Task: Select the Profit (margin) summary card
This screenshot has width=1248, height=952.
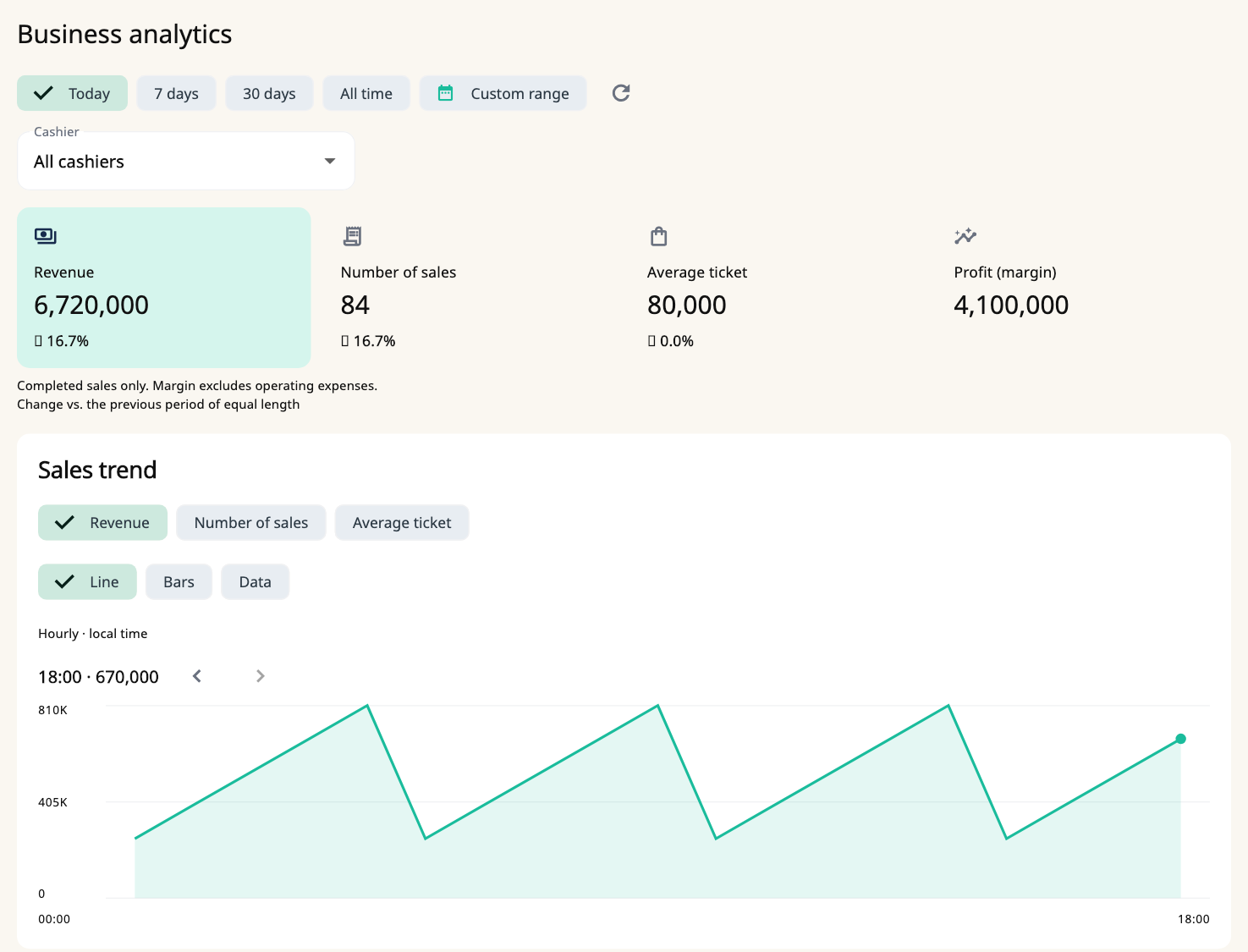Action: 1084,288
